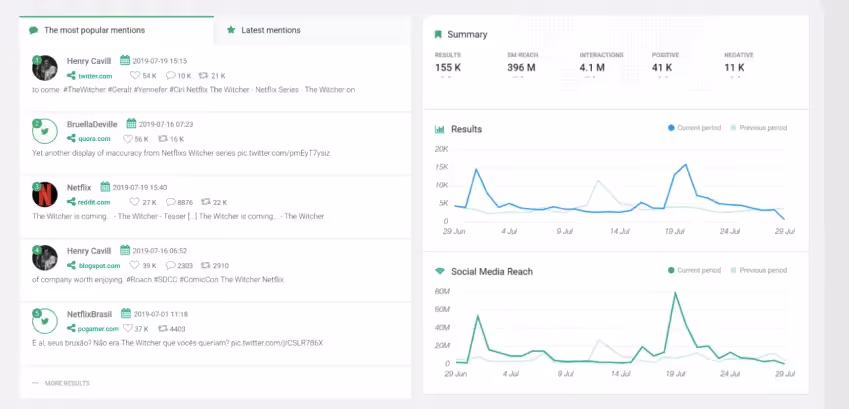Open the pogamer.com source link
This screenshot has width=849, height=409.
98,329
